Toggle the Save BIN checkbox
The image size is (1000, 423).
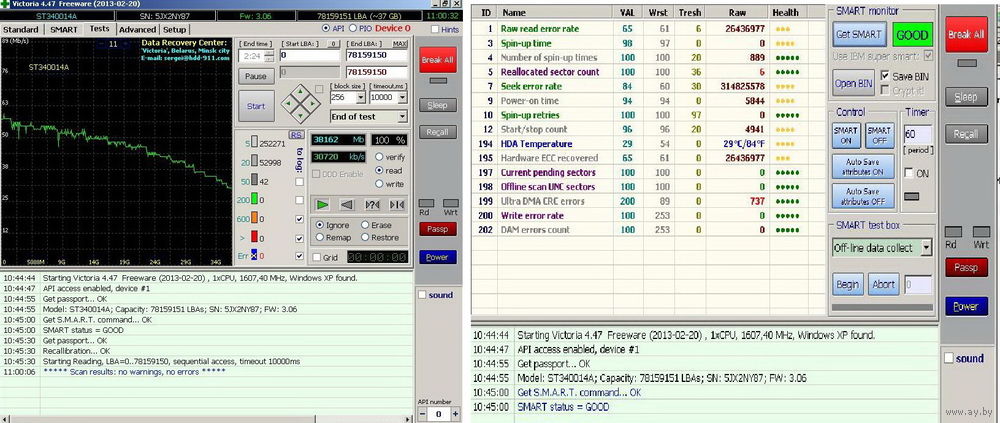tap(885, 76)
